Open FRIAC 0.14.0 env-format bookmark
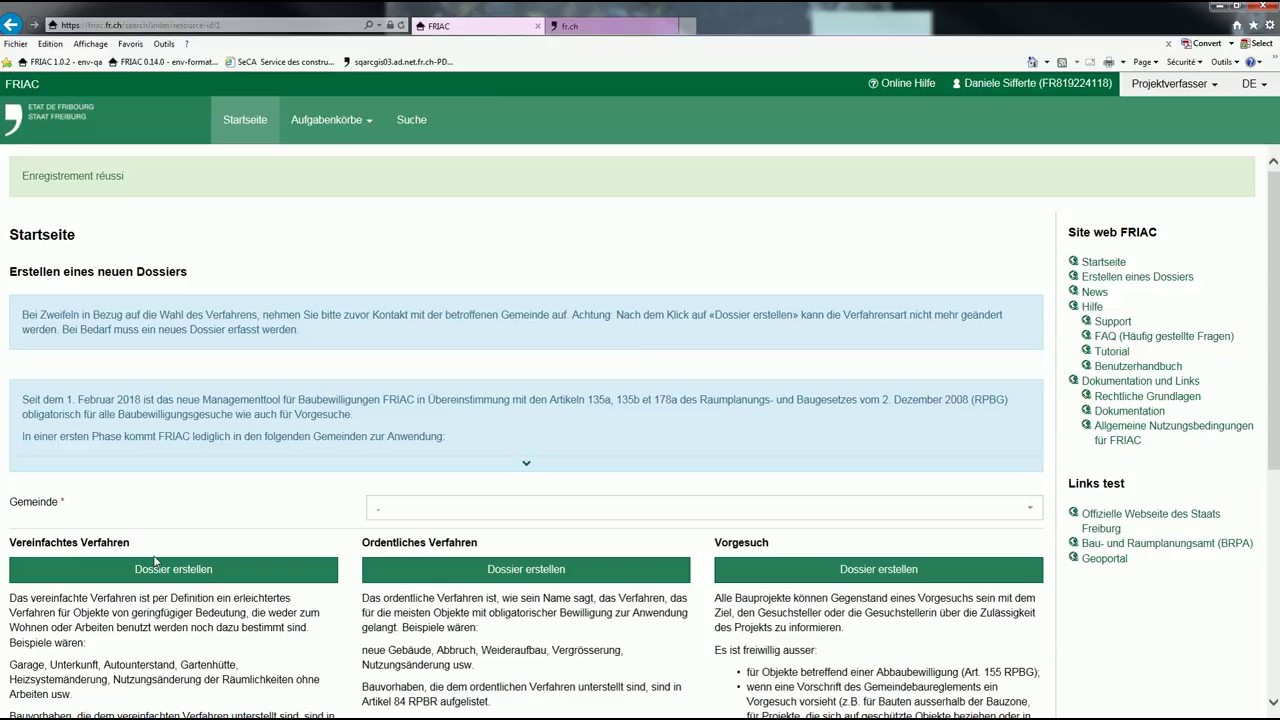 (163, 62)
